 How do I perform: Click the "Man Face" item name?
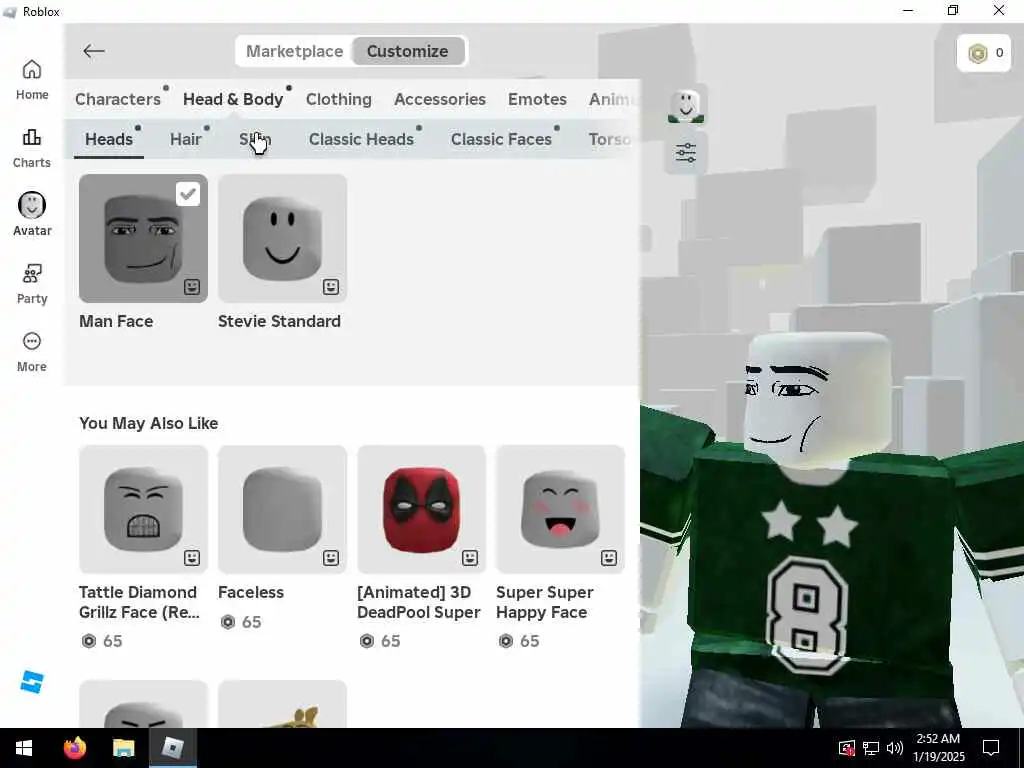[x=116, y=321]
